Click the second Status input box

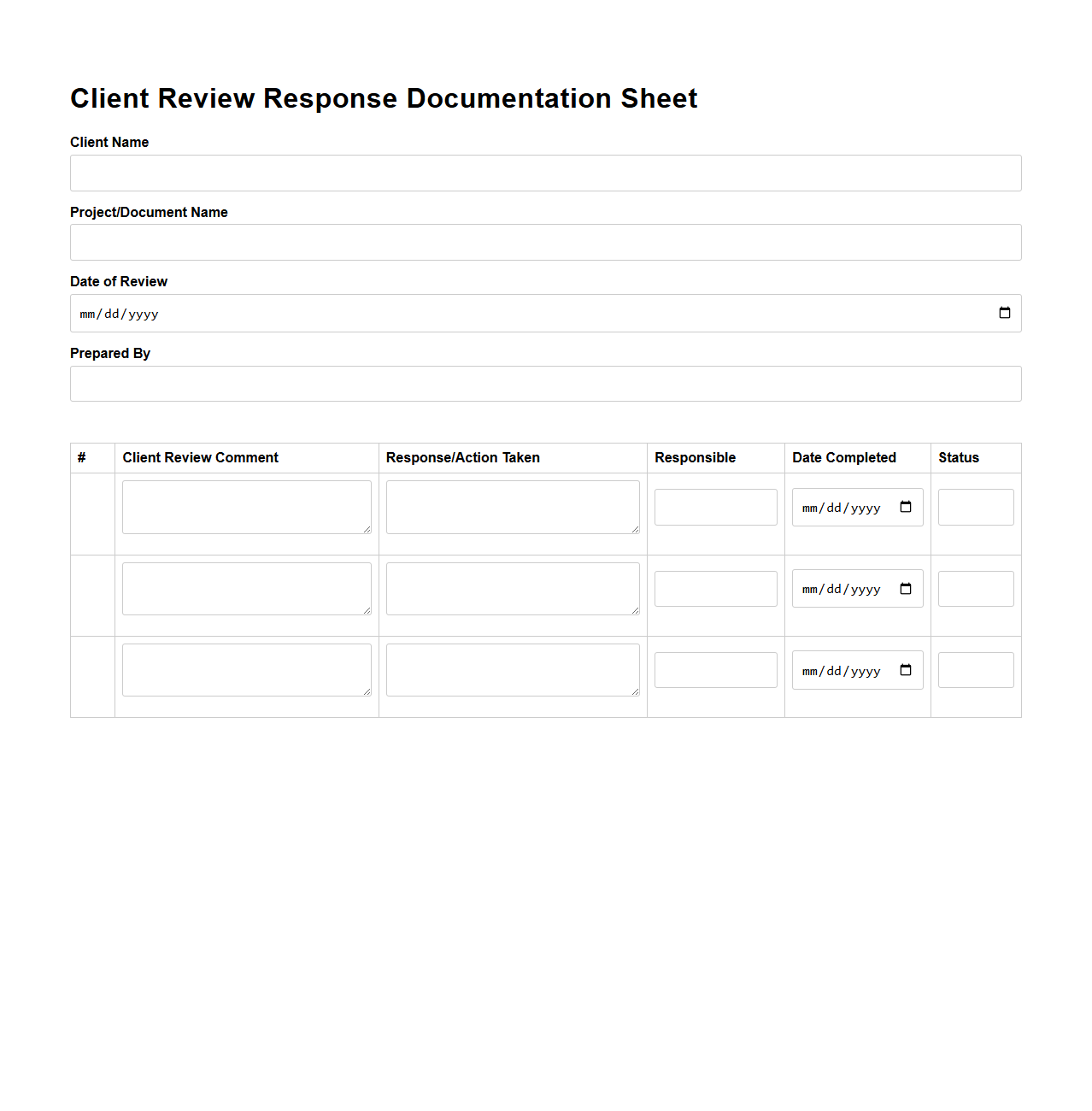tap(975, 588)
